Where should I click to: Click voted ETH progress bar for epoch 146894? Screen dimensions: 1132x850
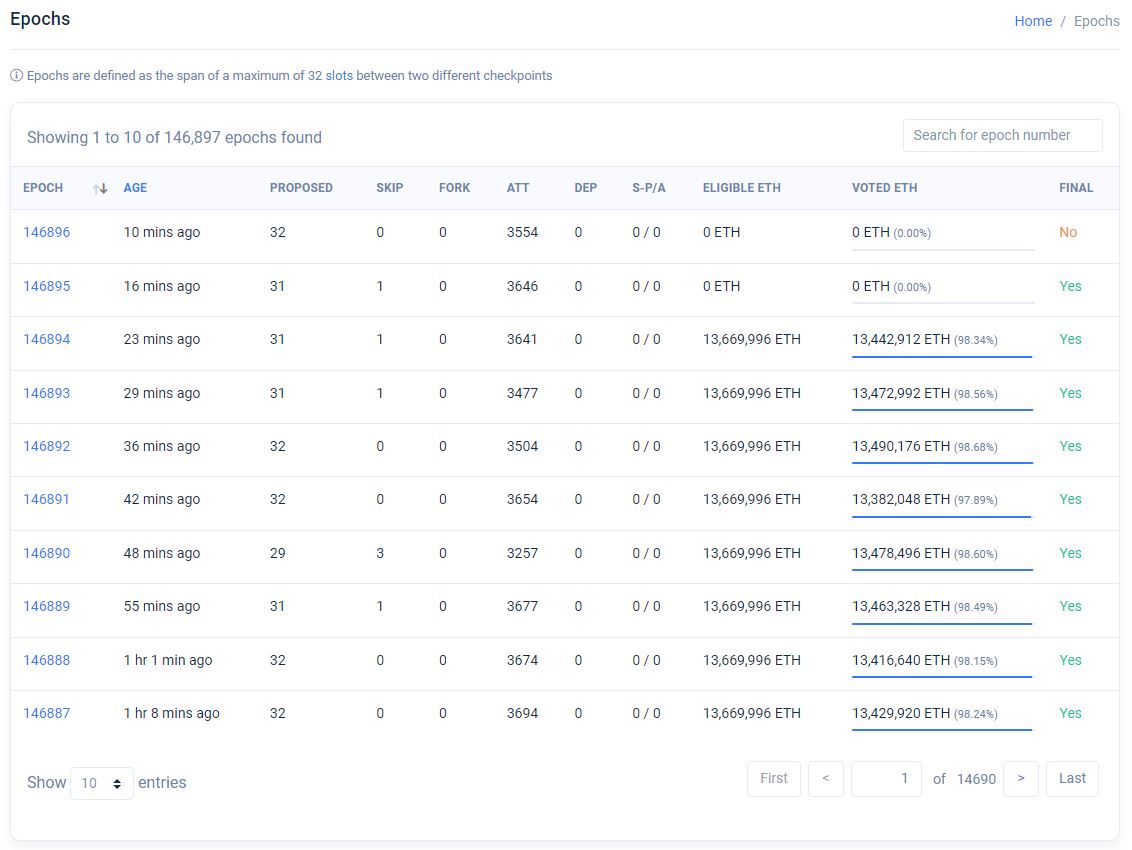pyautogui.click(x=941, y=355)
